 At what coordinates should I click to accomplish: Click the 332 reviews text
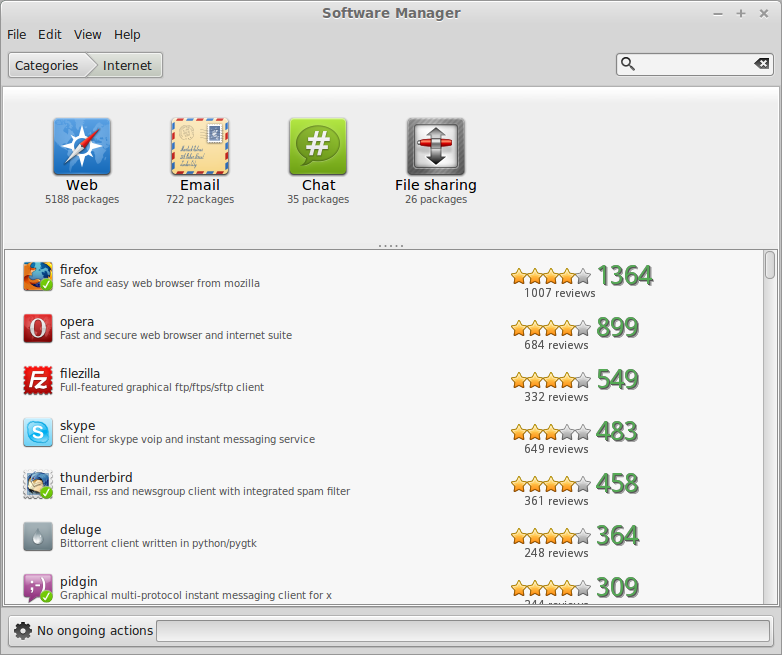point(556,397)
